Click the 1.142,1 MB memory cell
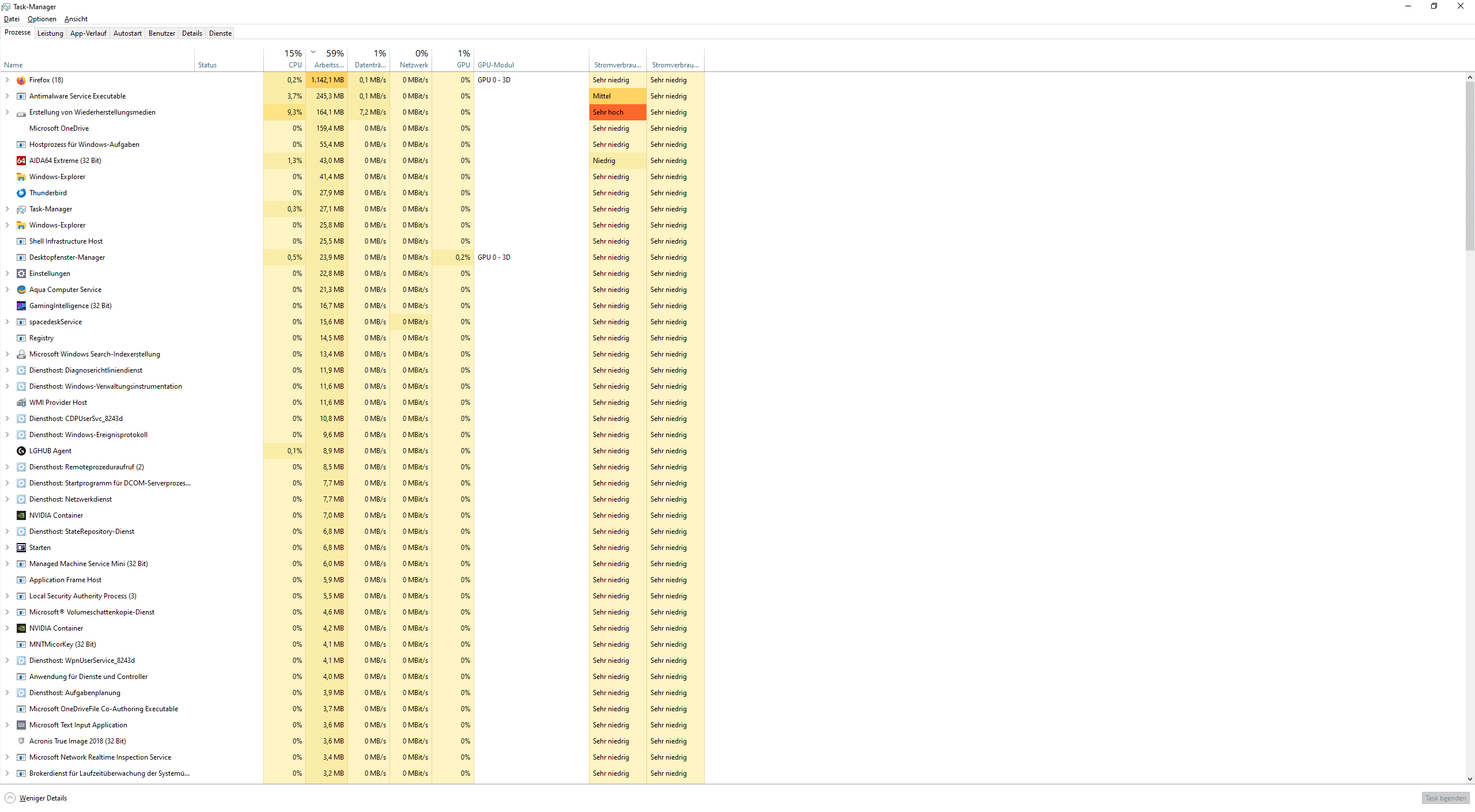The width and height of the screenshot is (1475, 812). (327, 80)
